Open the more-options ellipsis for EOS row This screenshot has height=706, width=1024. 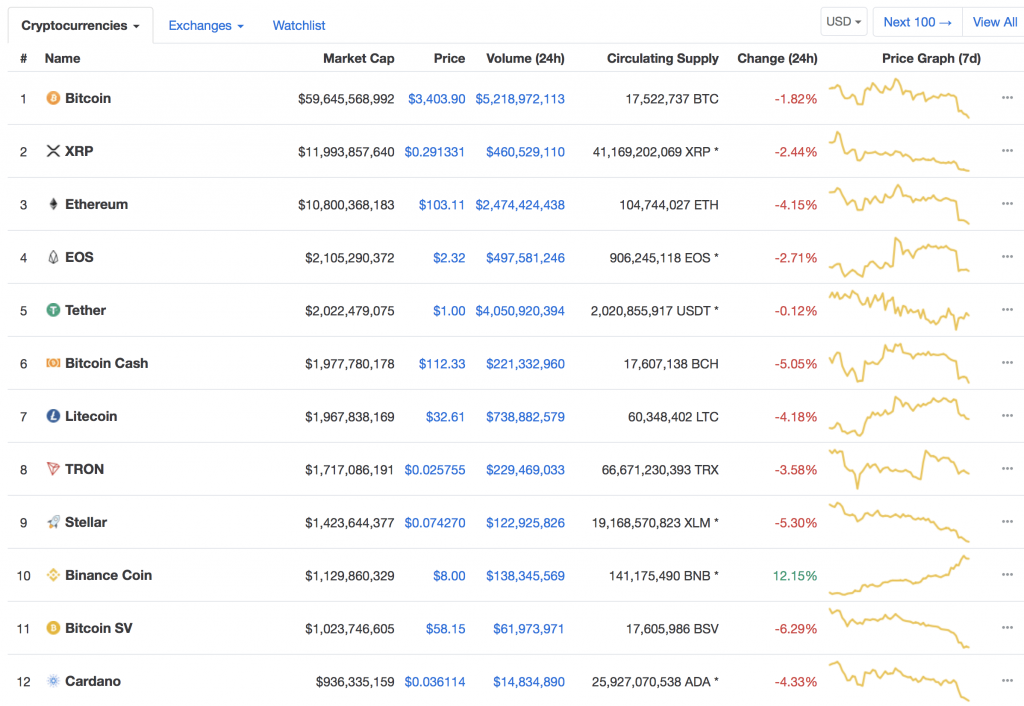(1007, 256)
